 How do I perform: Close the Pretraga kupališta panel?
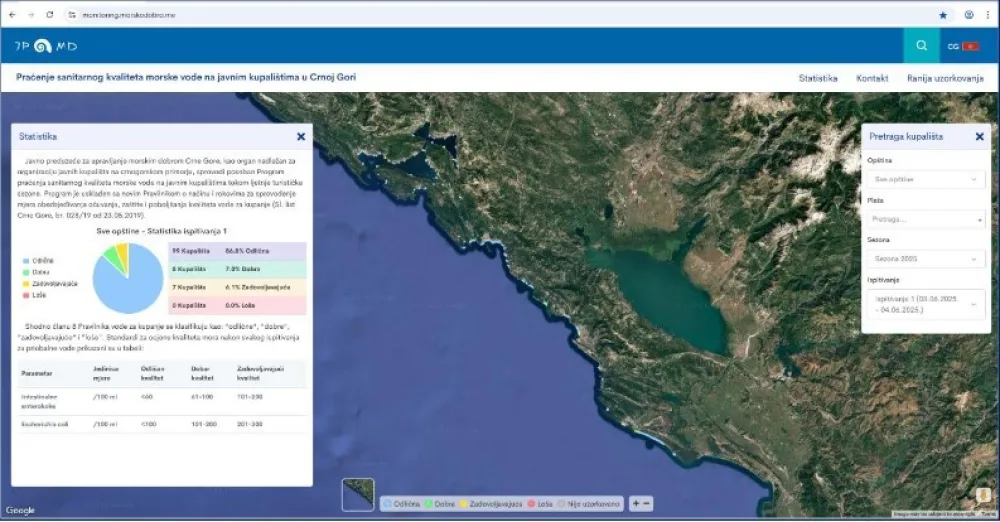tap(979, 136)
